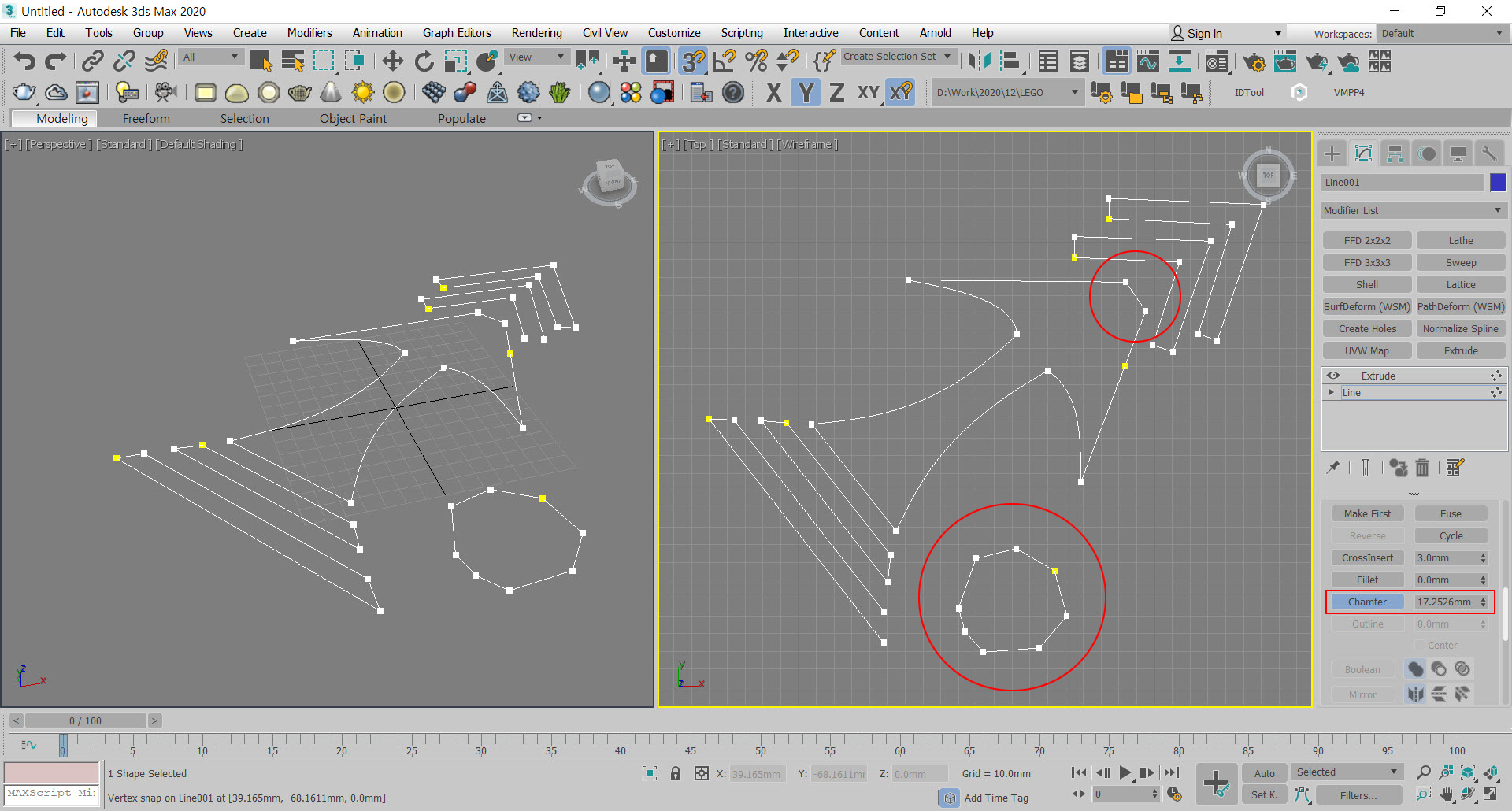The image size is (1512, 811).
Task: Open the Rendering menu
Action: 536,33
